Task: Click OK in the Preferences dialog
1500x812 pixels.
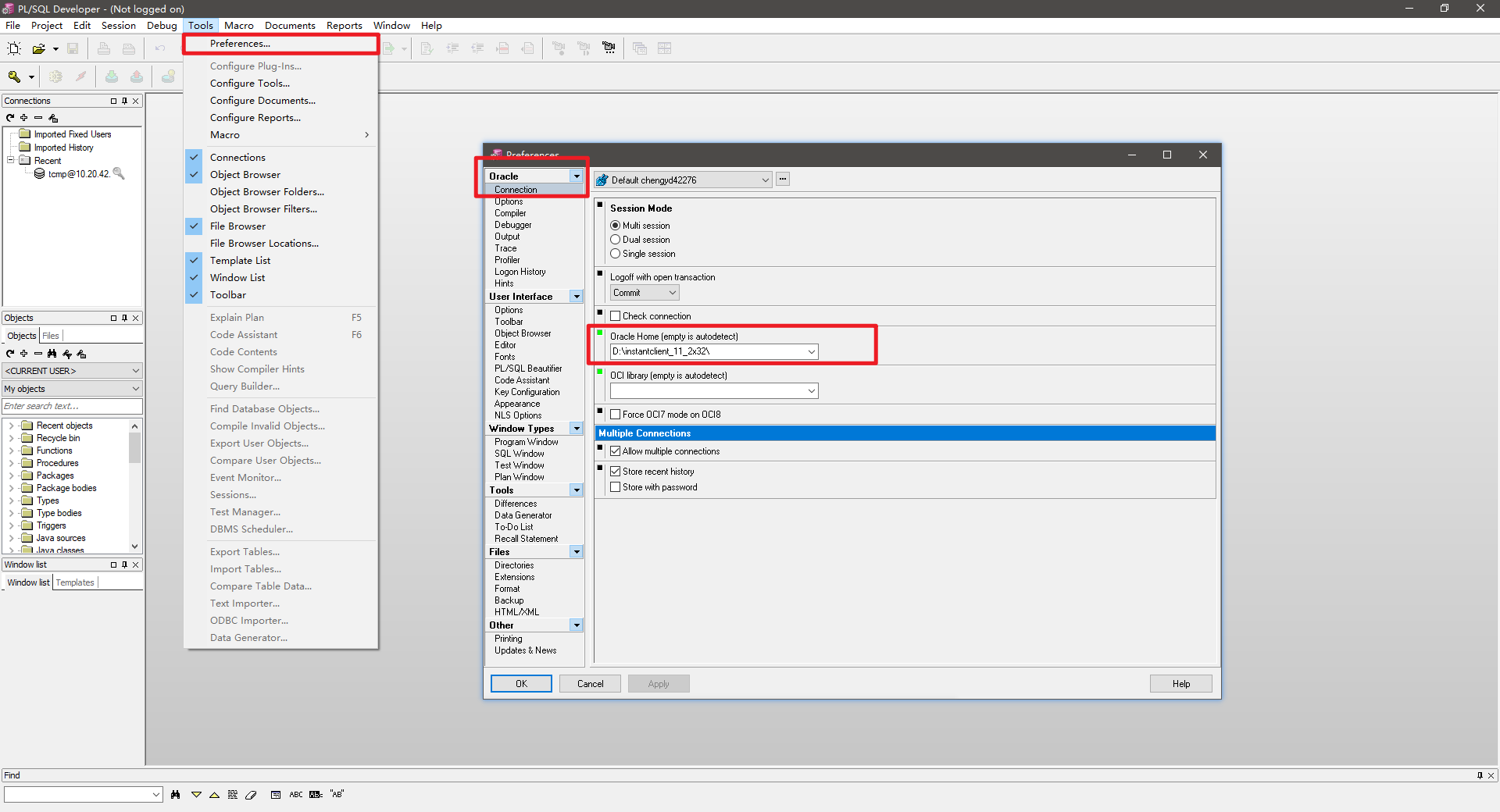Action: 521,684
